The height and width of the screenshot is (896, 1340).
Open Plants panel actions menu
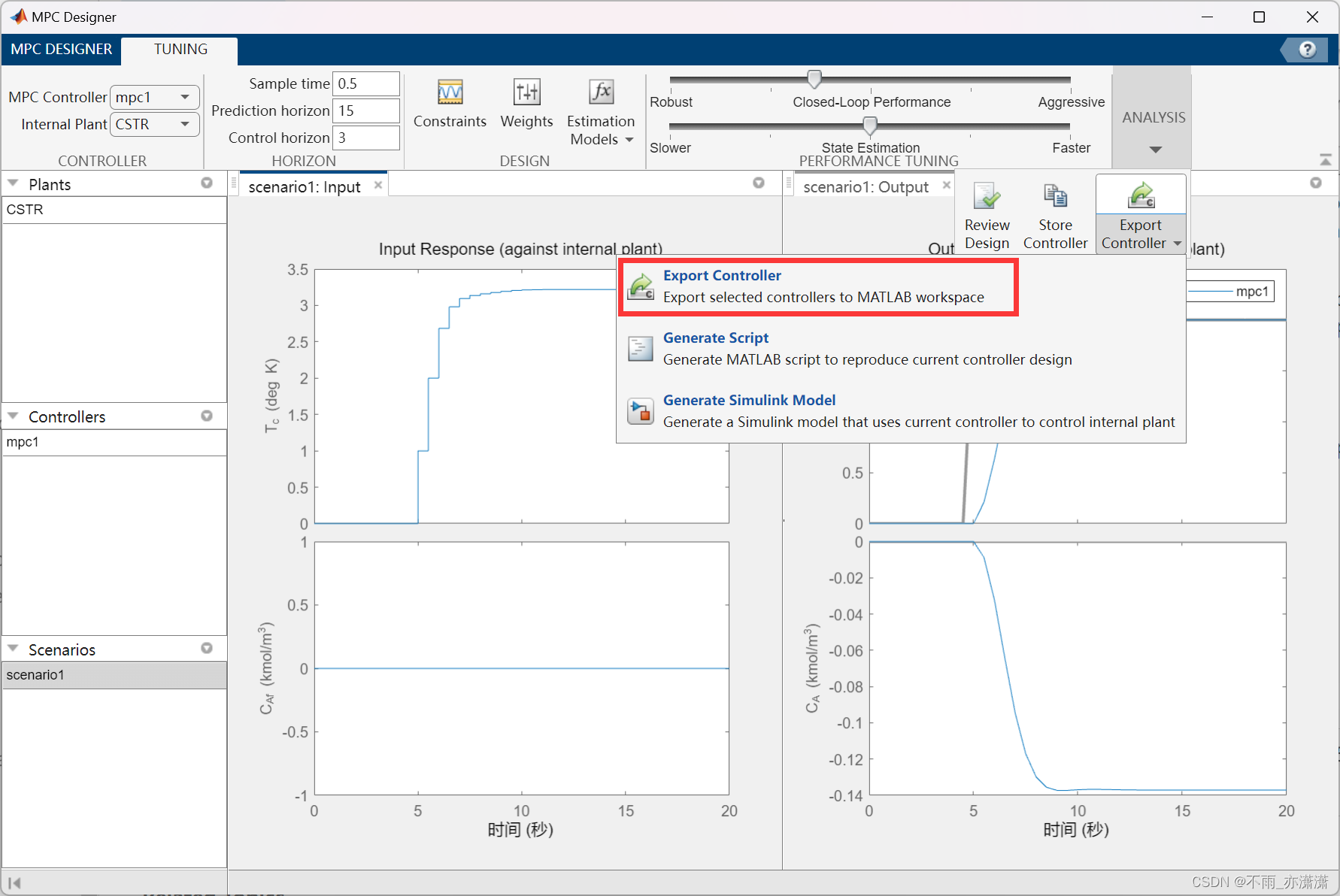point(207,183)
